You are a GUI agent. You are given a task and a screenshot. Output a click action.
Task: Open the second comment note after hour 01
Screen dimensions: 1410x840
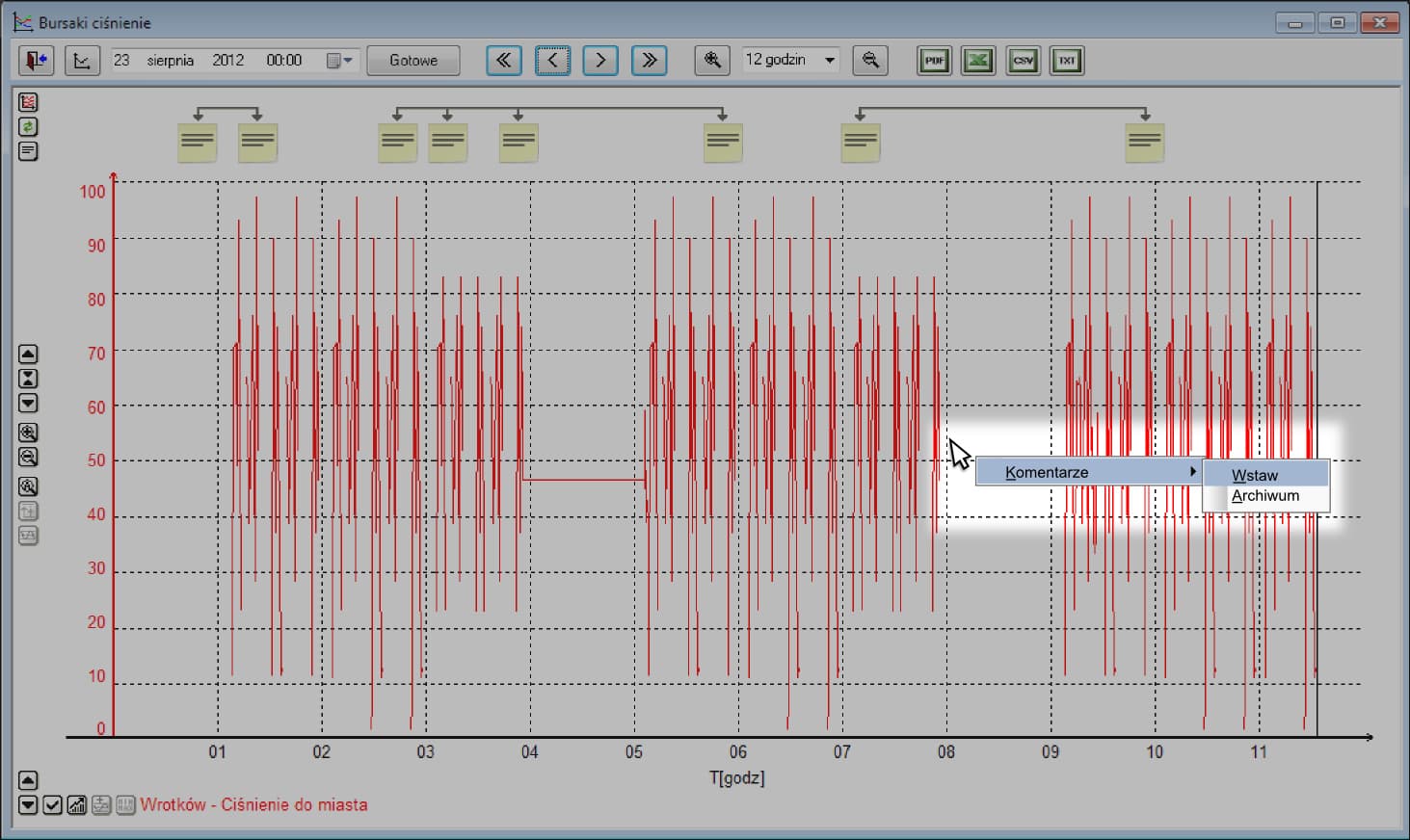pyautogui.click(x=257, y=143)
